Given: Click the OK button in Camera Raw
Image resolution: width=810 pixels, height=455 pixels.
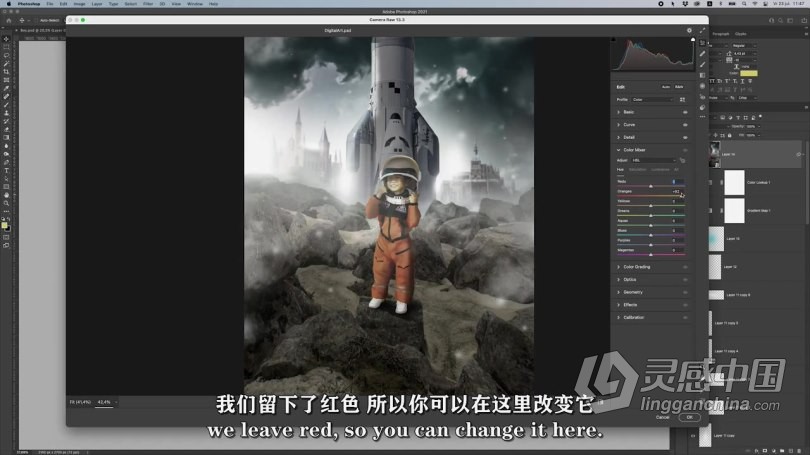Looking at the screenshot, I should tap(689, 417).
